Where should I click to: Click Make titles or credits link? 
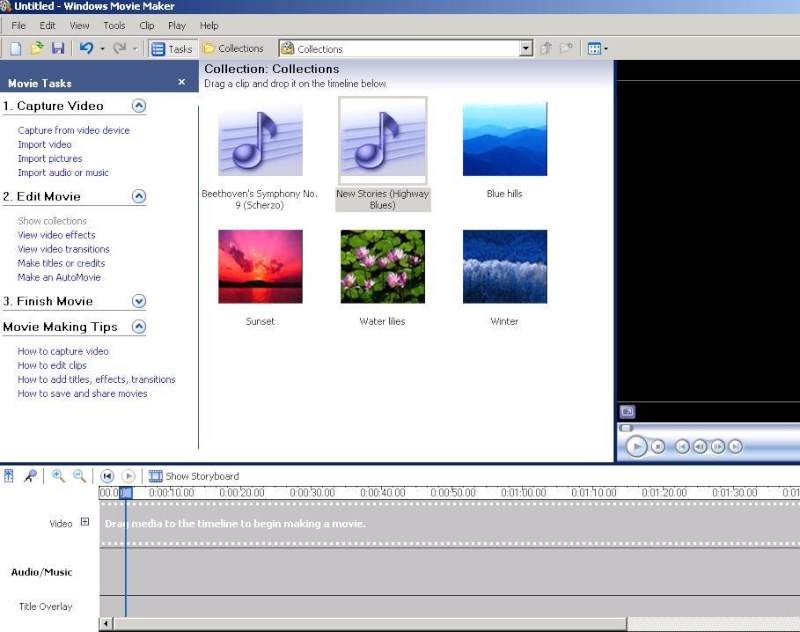click(61, 263)
